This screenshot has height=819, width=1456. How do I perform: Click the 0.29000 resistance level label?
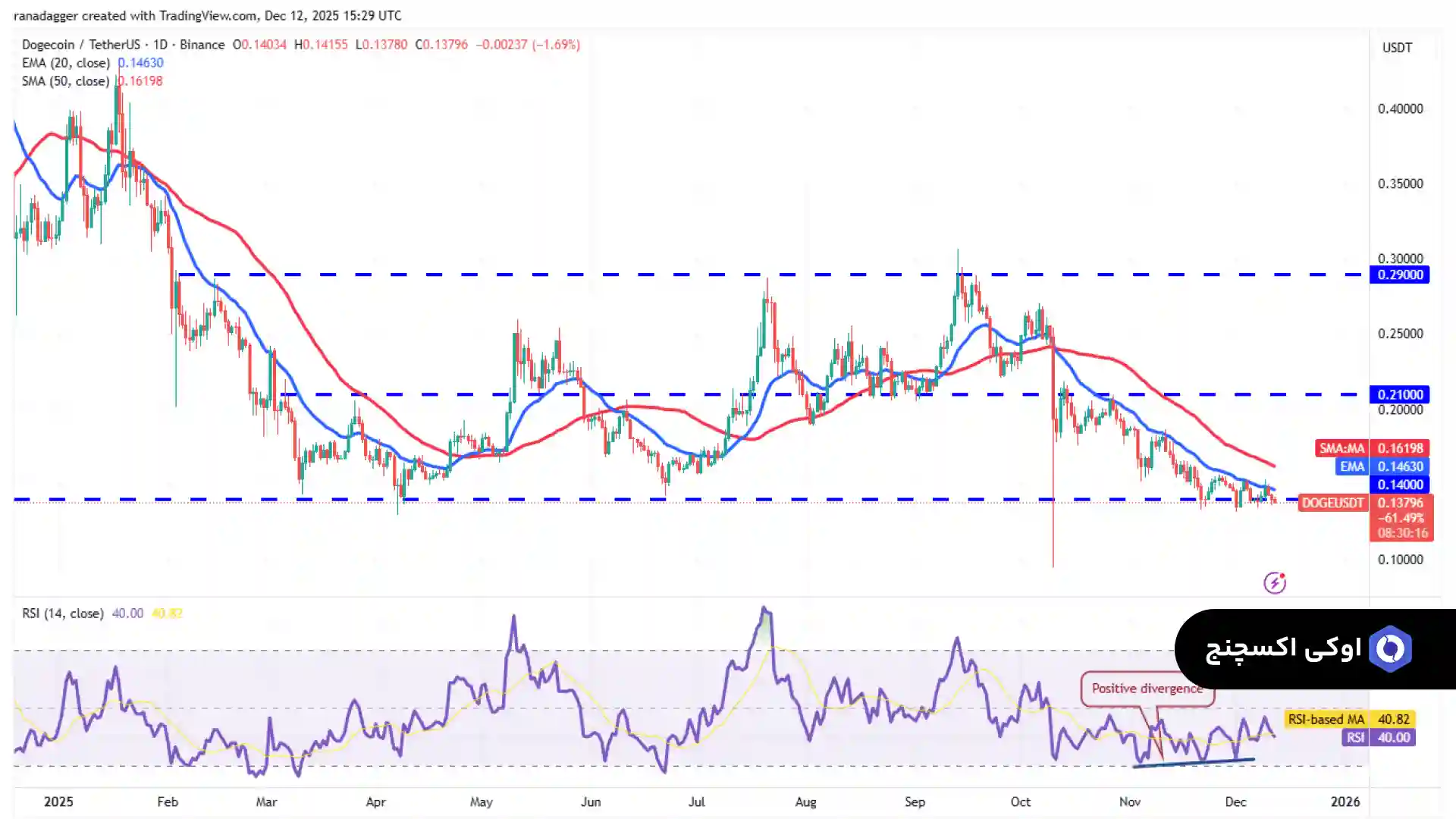(1399, 275)
